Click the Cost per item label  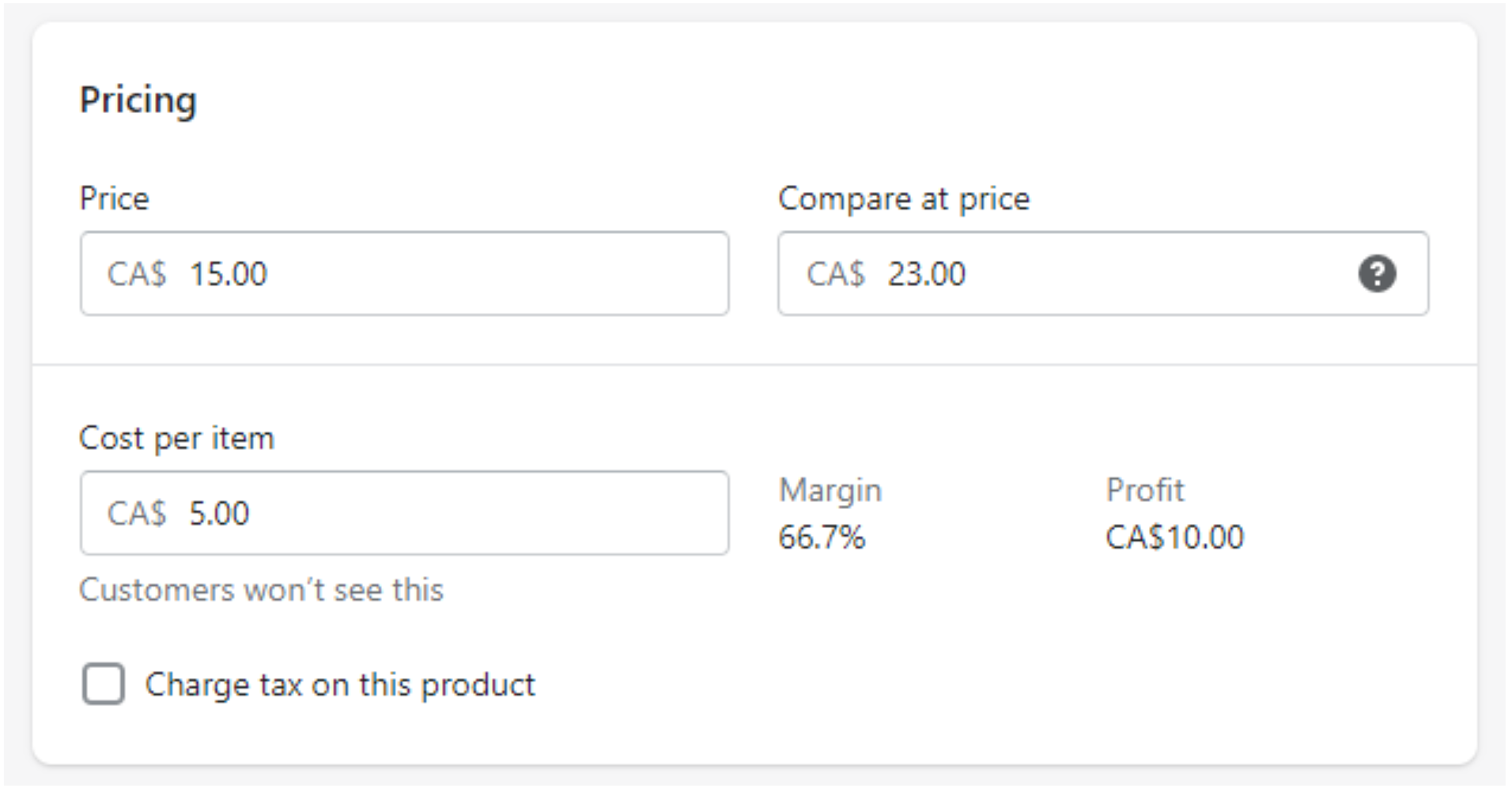coord(177,439)
